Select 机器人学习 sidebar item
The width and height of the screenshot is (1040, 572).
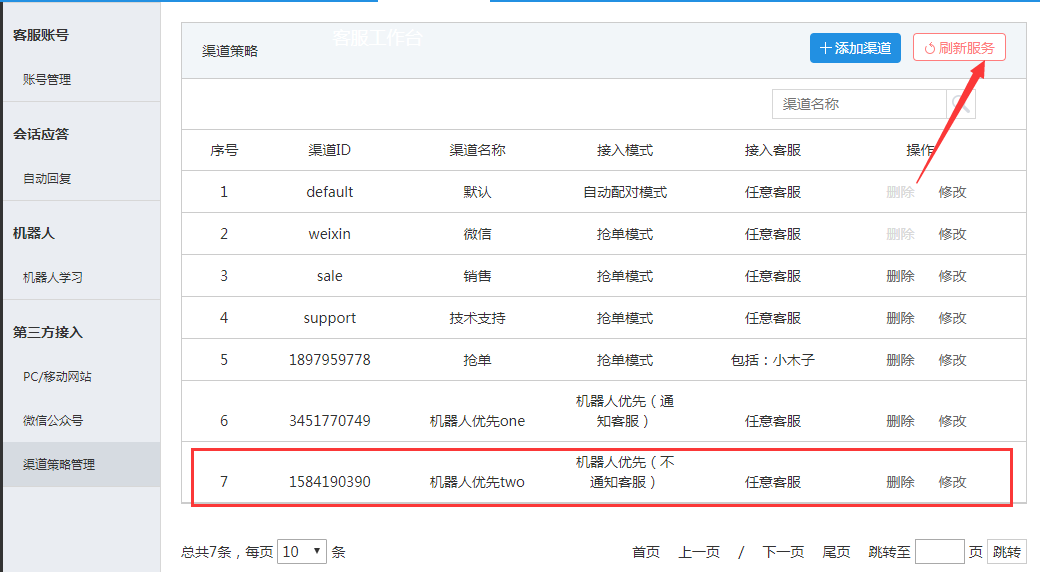53,277
